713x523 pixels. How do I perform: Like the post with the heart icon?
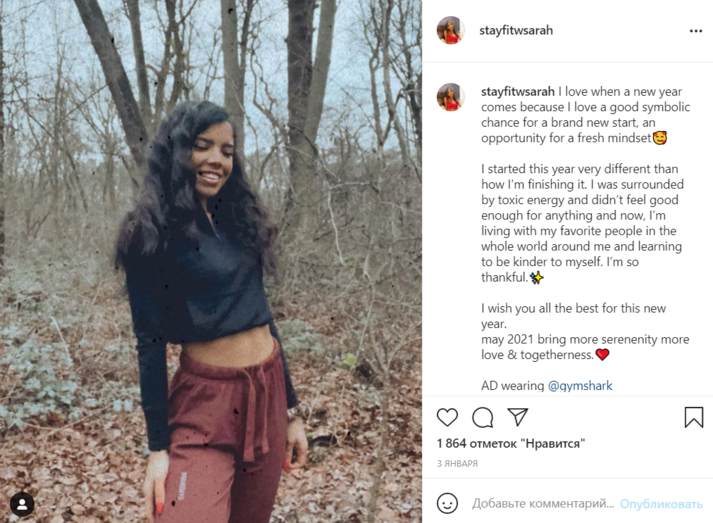(x=448, y=417)
